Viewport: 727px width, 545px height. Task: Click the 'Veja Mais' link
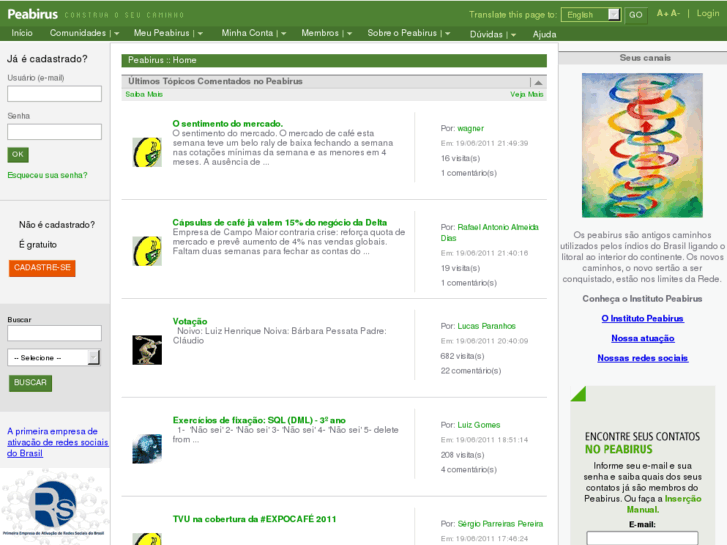[526, 94]
